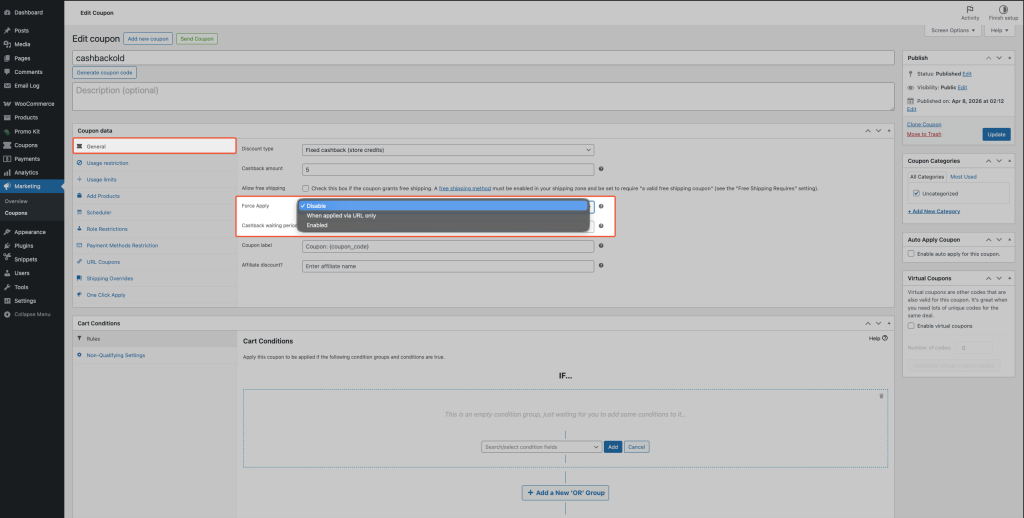Collapse the Coupon data panel arrow
This screenshot has width=1024, height=518.
pos(889,131)
